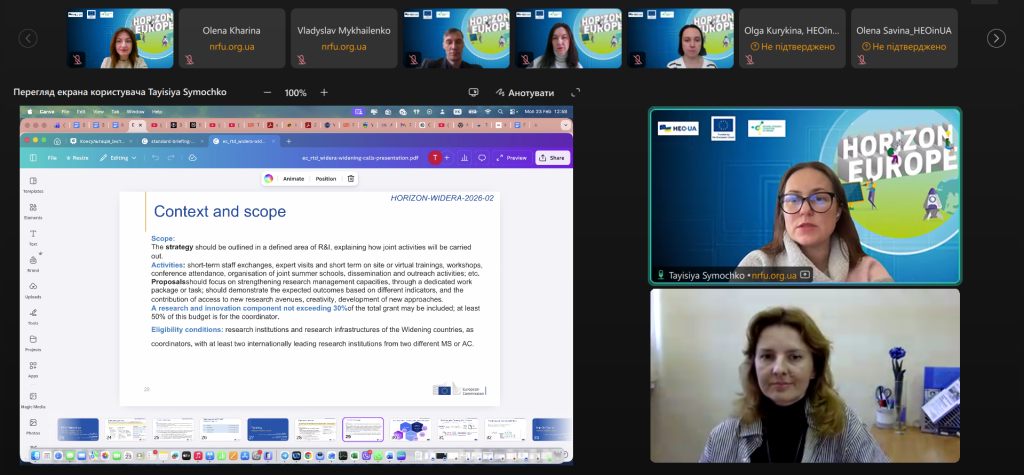This screenshot has width=1024, height=475.
Task: Switch to the standard-briefing tab
Action: pos(173,141)
